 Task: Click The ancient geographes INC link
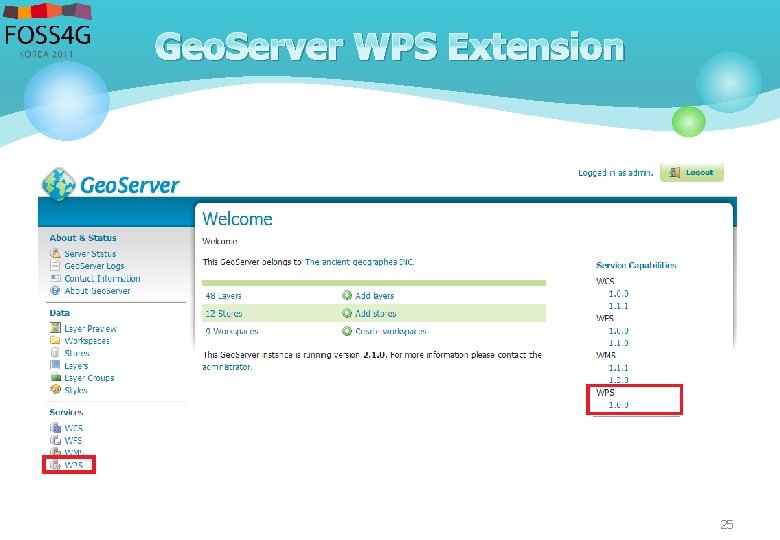click(x=359, y=262)
